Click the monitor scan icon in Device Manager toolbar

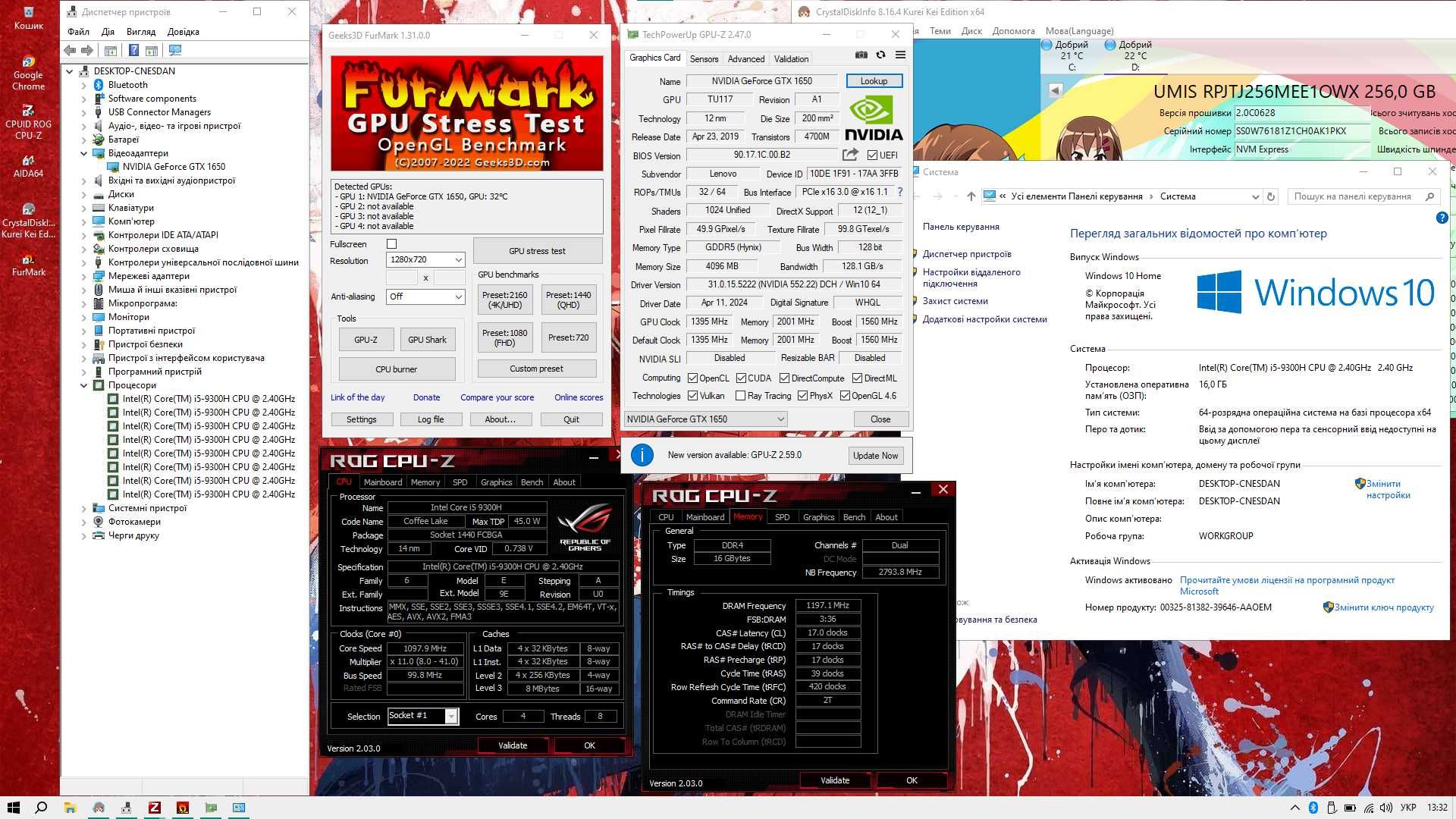click(x=175, y=50)
